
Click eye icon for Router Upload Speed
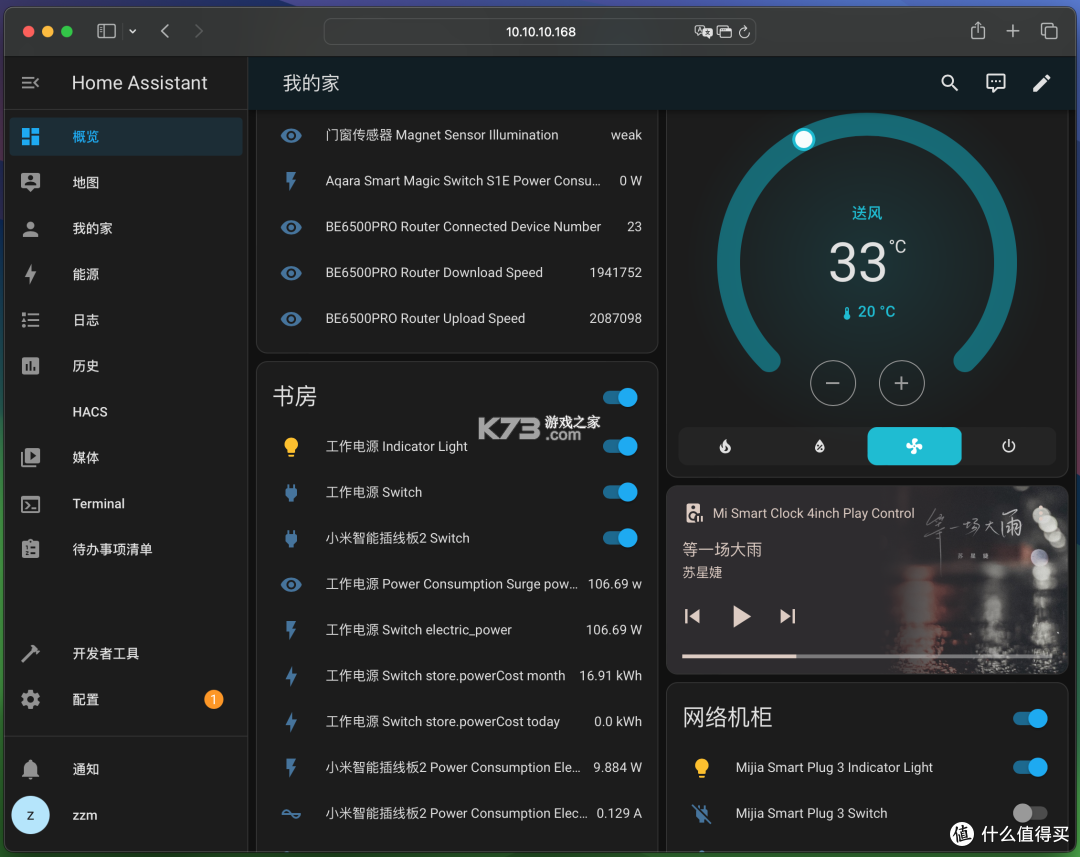point(291,319)
